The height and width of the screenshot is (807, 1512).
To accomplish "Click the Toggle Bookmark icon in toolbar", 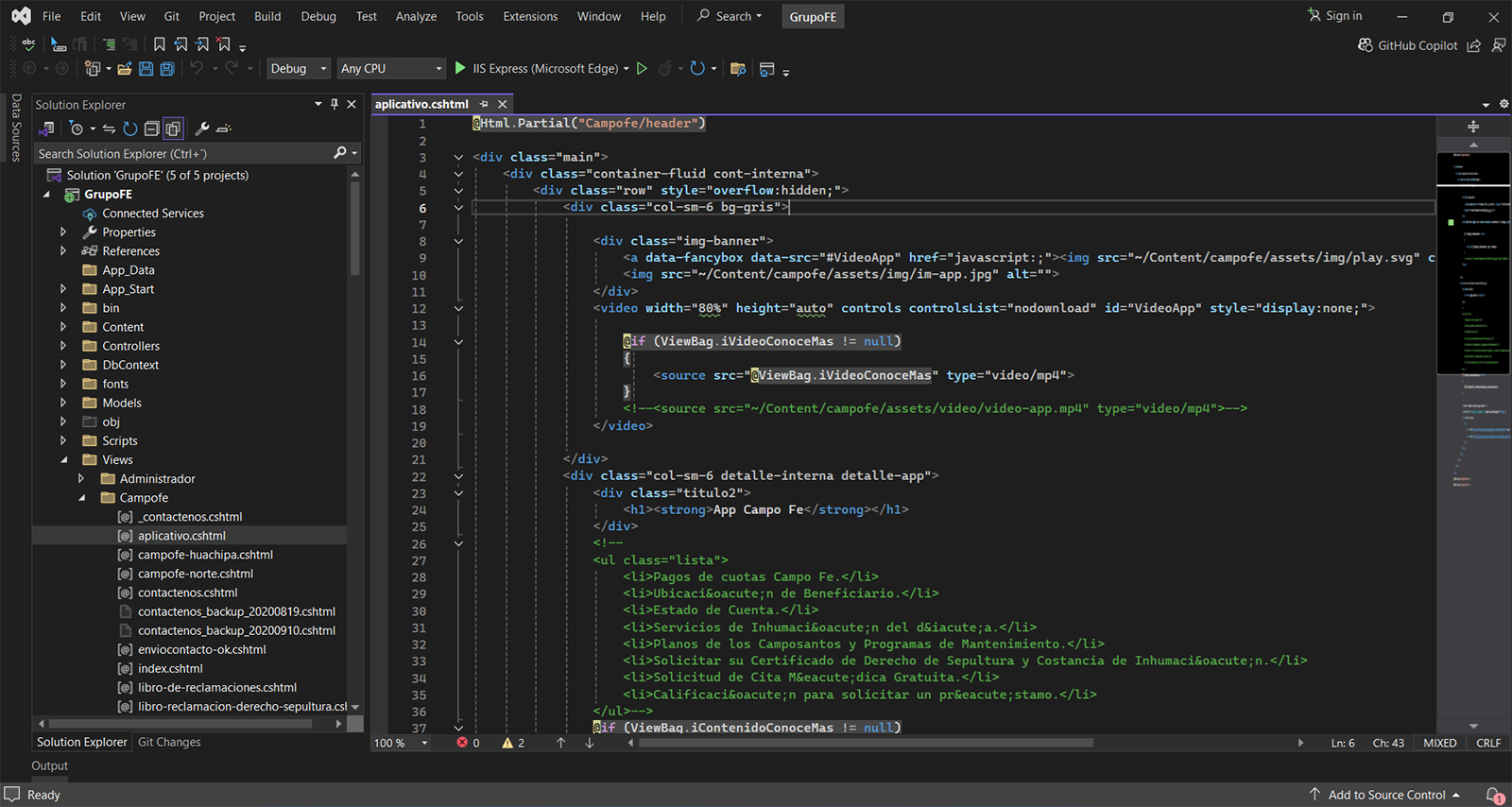I will (x=160, y=44).
